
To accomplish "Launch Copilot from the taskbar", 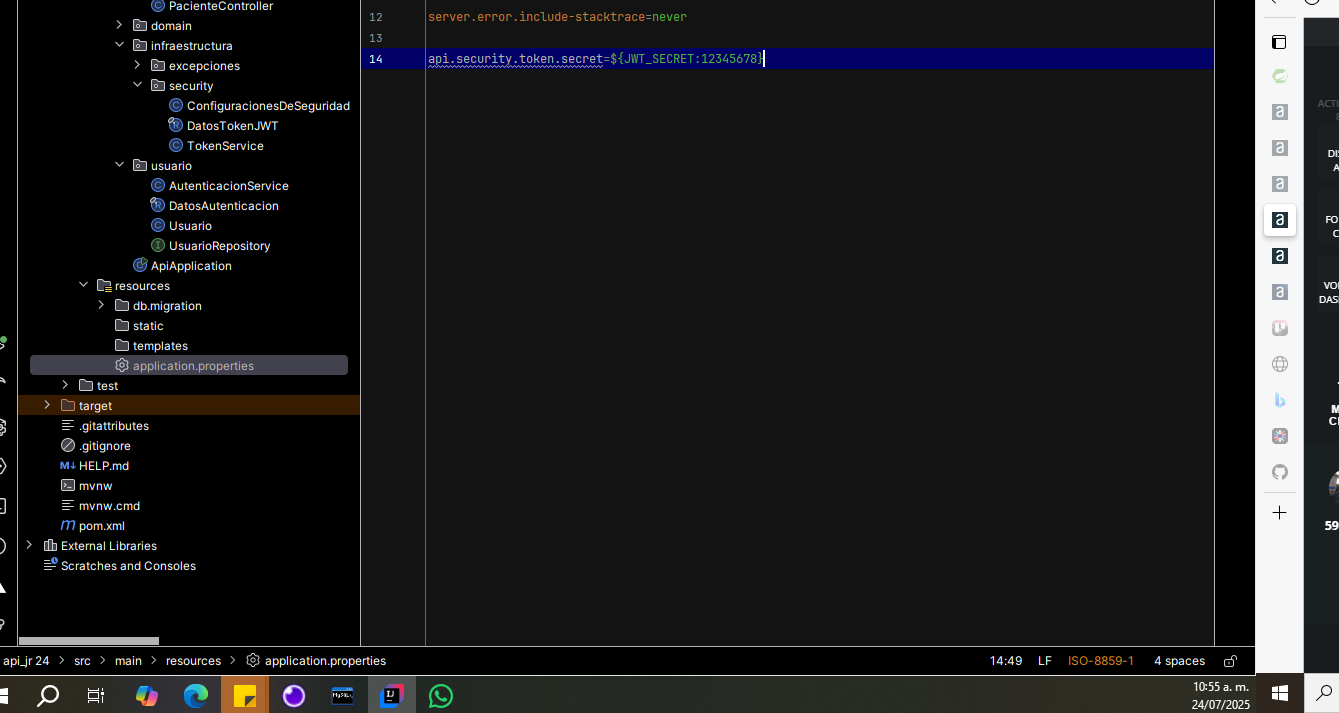I will 147,695.
